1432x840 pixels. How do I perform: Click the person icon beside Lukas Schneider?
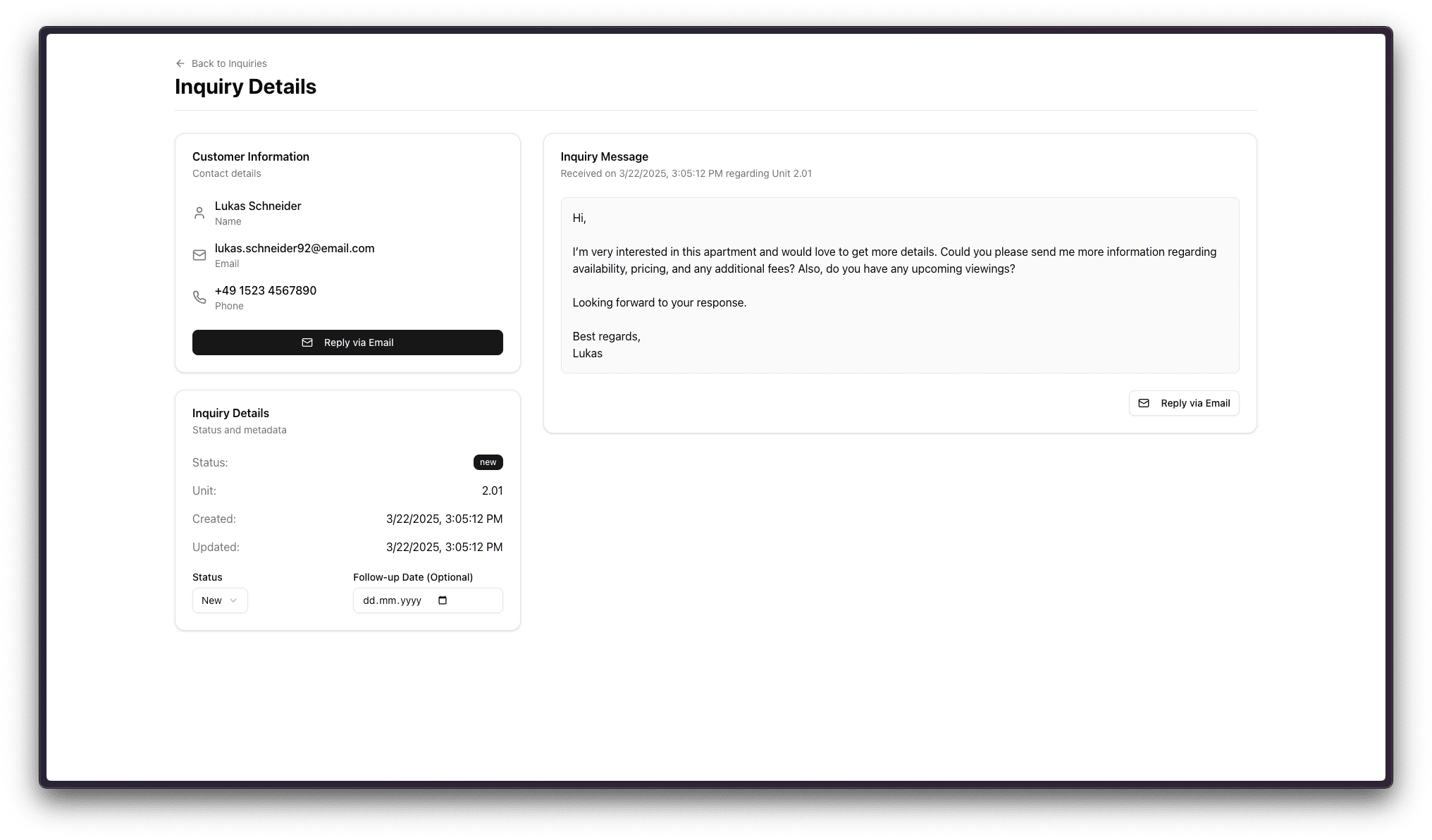(199, 213)
